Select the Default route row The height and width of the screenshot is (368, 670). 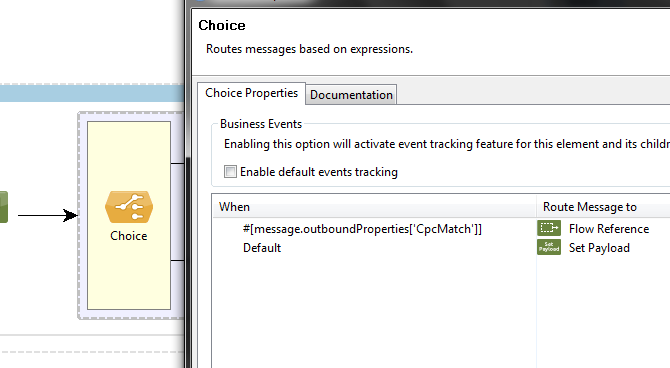coord(262,248)
